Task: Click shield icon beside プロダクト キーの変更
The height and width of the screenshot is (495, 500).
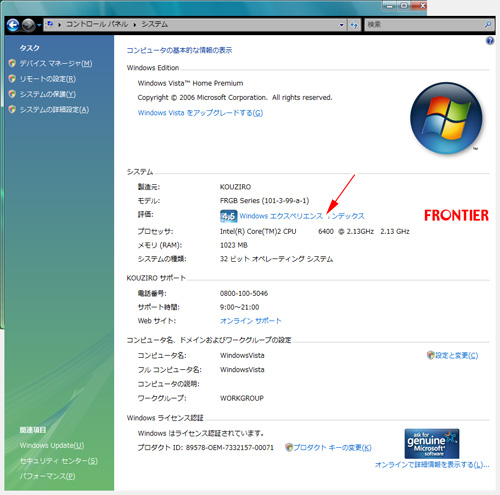Action: [x=289, y=447]
